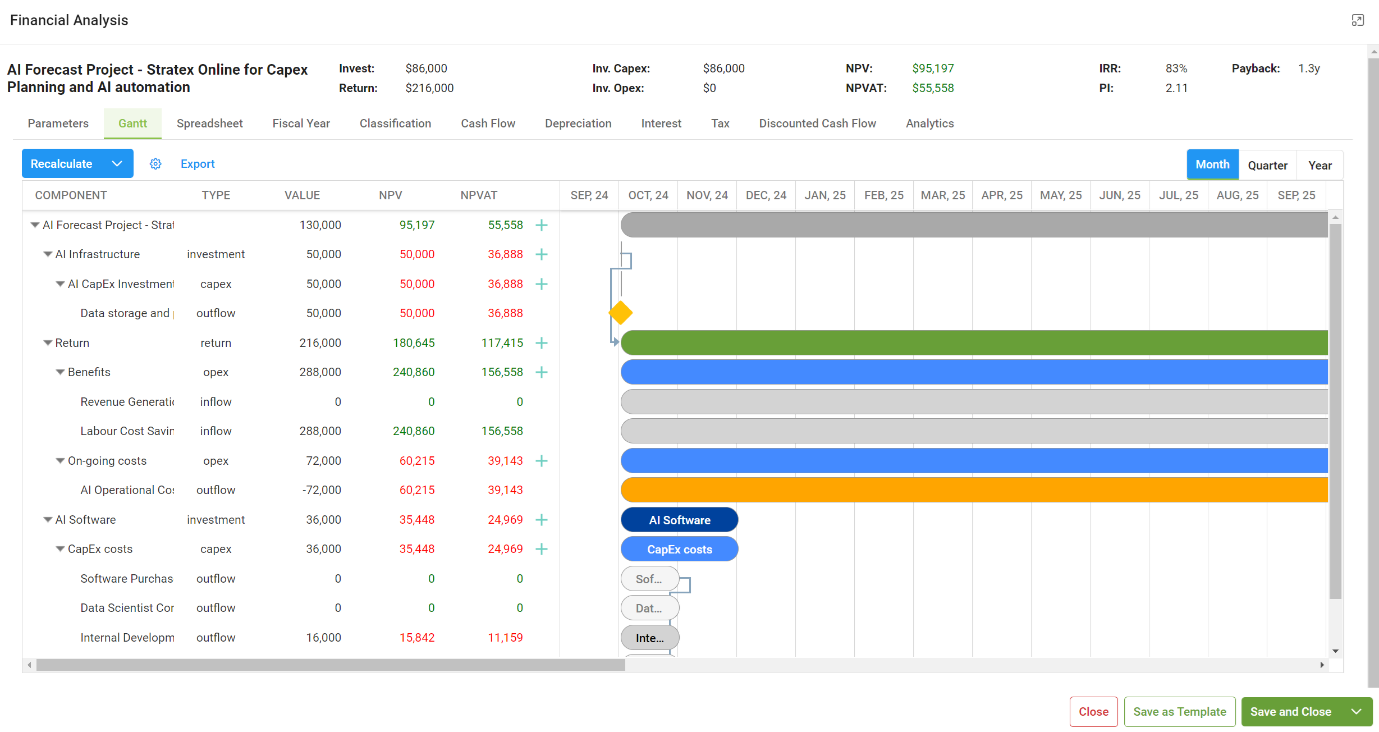This screenshot has height=732, width=1379.
Task: Open the Depreciation tab
Action: (578, 124)
